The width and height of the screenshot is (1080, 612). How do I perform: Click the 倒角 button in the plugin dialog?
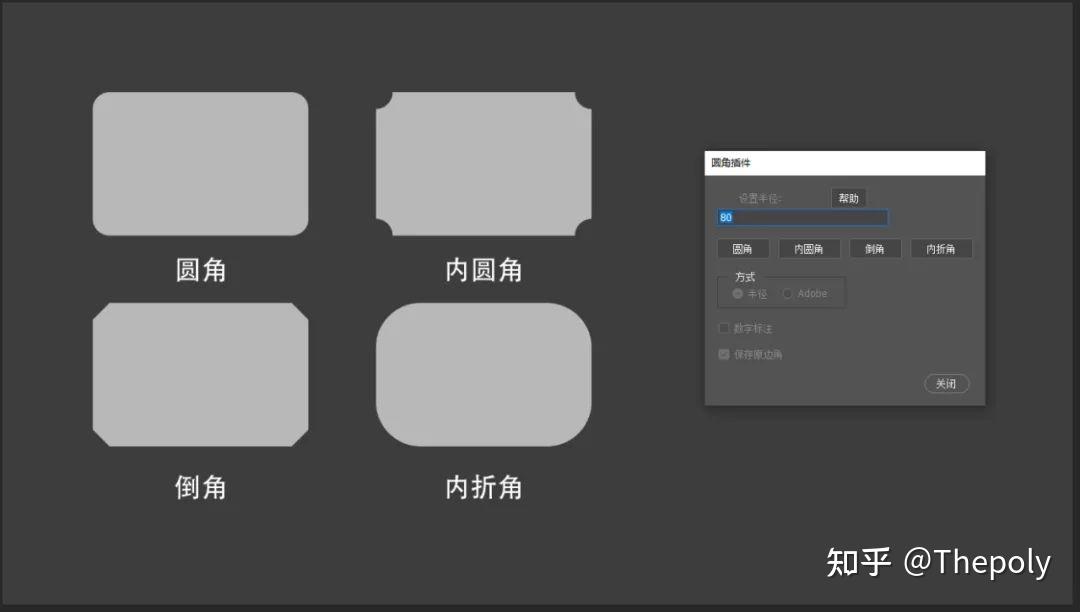point(875,248)
